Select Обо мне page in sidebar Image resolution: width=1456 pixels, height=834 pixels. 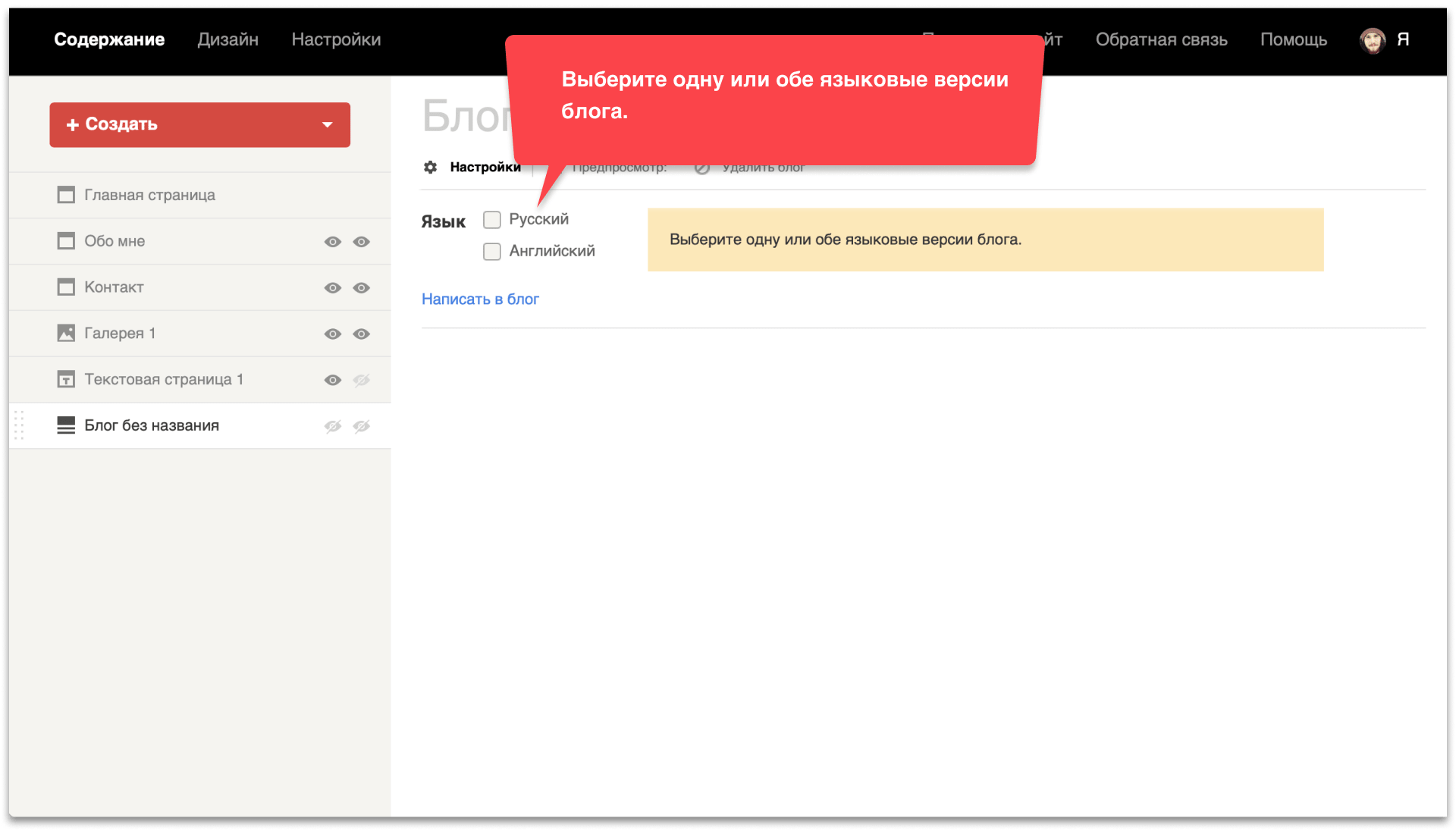coord(115,241)
